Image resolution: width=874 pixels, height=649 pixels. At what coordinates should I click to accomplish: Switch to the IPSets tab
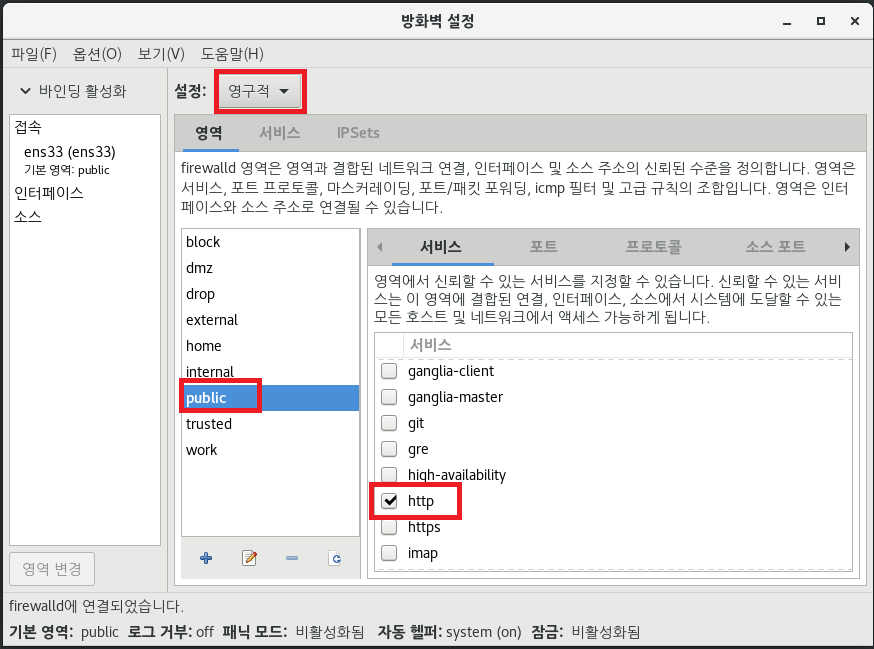(x=358, y=133)
